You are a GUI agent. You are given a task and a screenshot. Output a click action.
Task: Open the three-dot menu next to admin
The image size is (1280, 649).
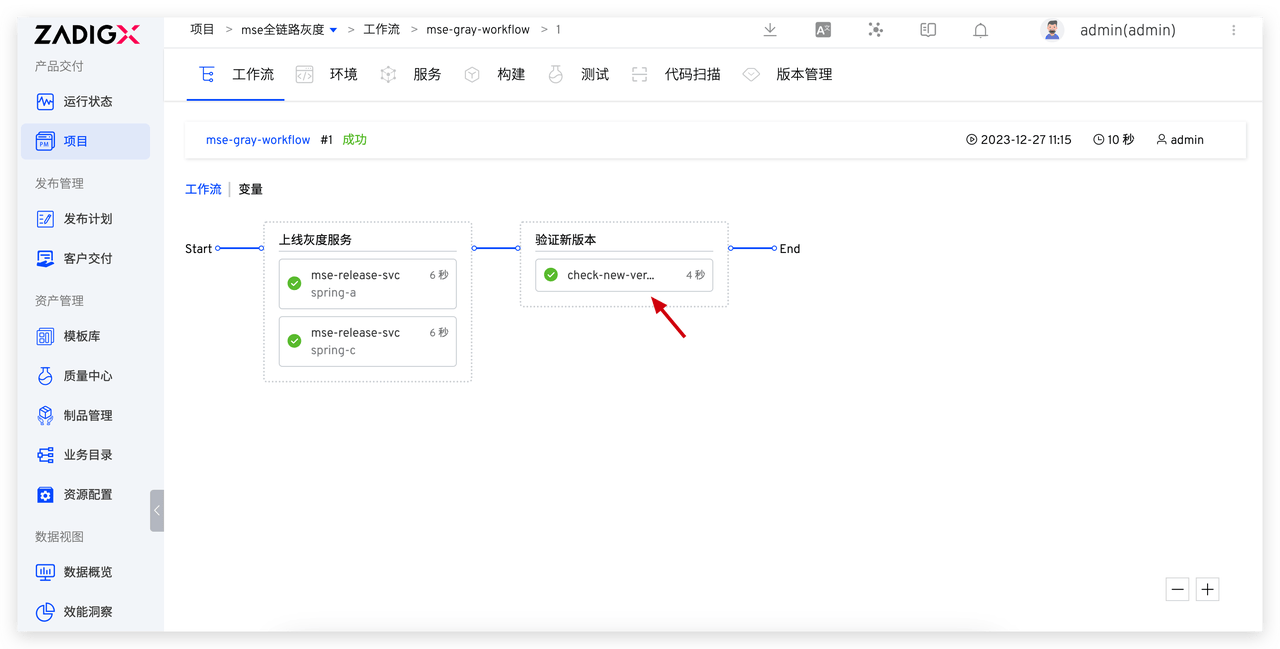1233,30
